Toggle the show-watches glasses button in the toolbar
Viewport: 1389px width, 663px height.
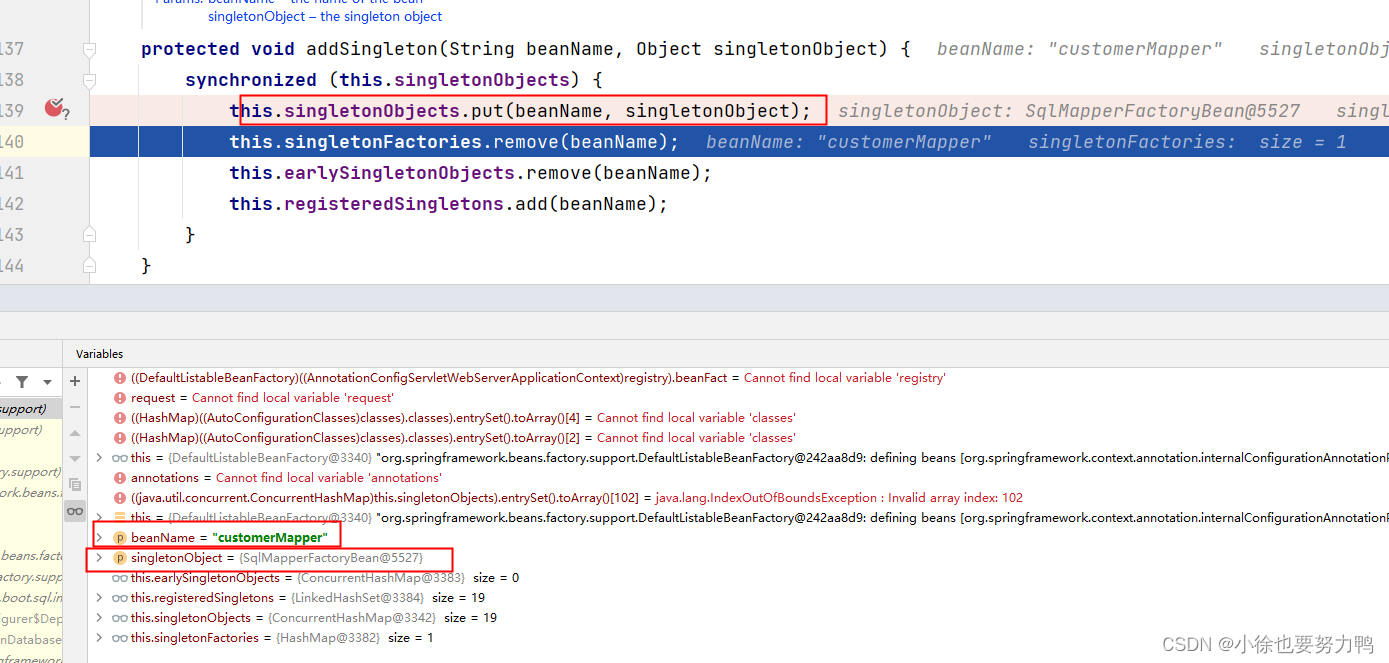click(x=75, y=511)
